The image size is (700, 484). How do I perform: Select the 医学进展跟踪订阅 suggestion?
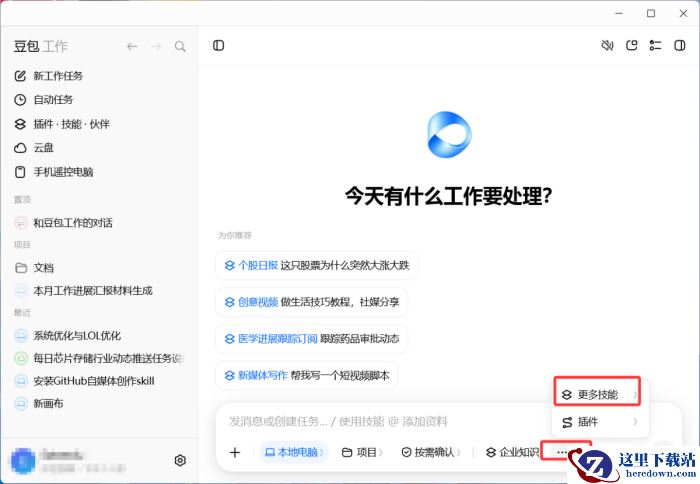(x=312, y=339)
